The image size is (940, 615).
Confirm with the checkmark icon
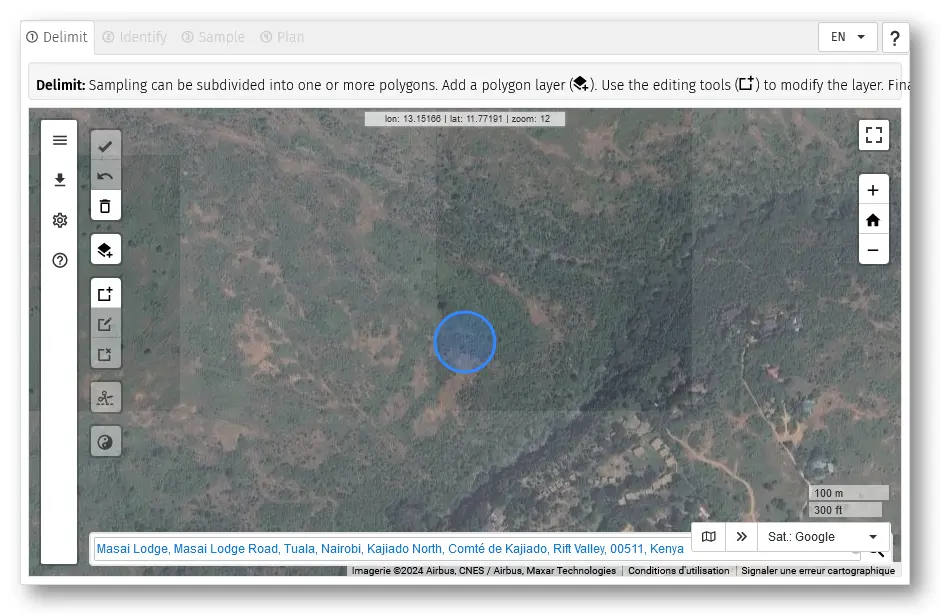tap(105, 146)
